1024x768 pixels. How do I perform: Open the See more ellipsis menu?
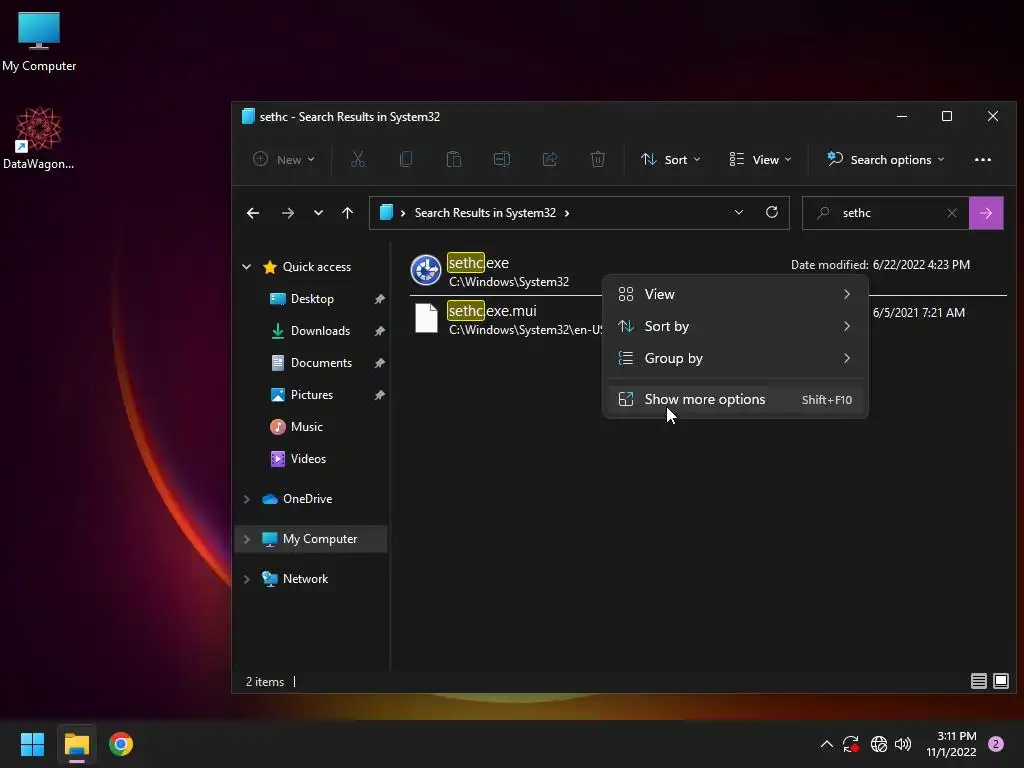point(983,159)
